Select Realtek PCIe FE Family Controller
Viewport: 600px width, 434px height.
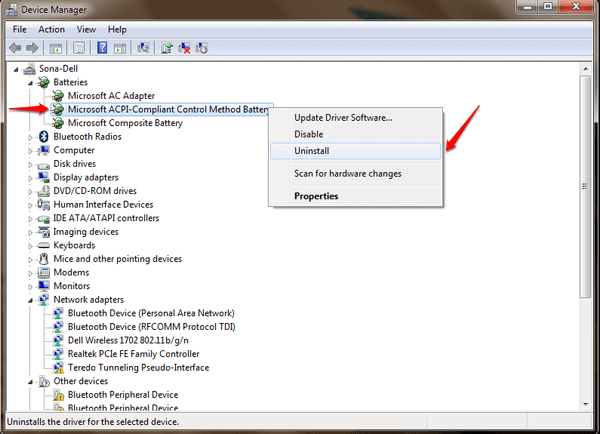click(x=133, y=354)
